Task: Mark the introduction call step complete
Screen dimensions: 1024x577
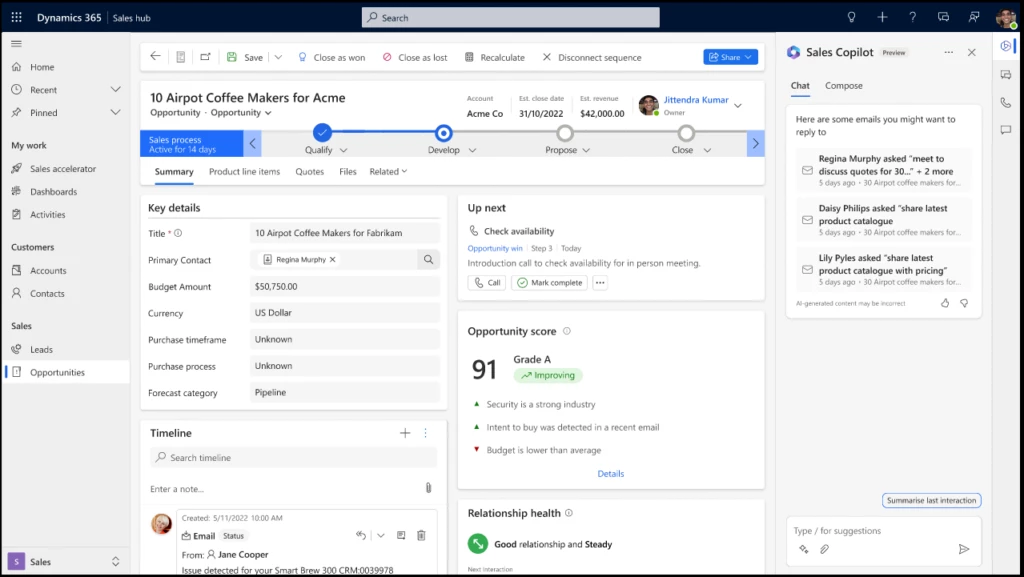Action: pyautogui.click(x=548, y=282)
